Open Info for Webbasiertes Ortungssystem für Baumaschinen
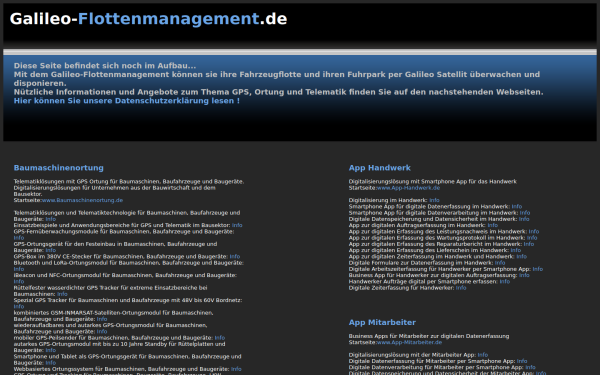The height and width of the screenshot is (375, 600). pos(236,369)
